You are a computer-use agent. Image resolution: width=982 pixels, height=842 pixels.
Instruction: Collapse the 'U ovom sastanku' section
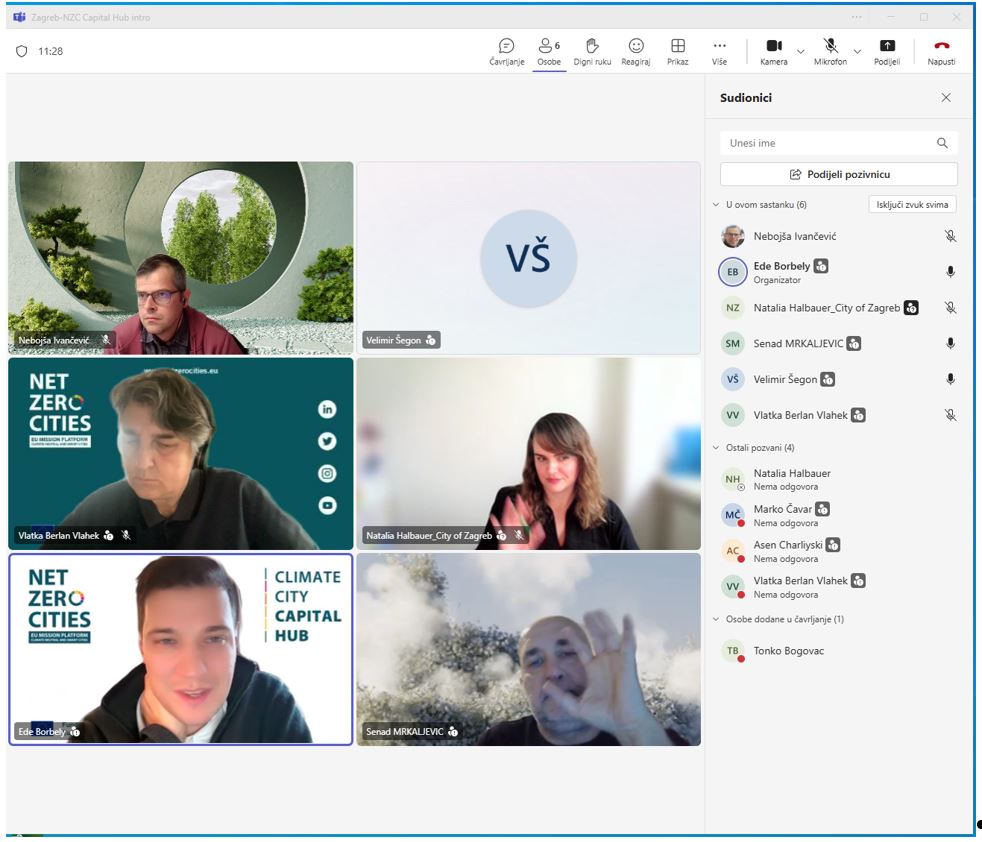click(x=716, y=205)
